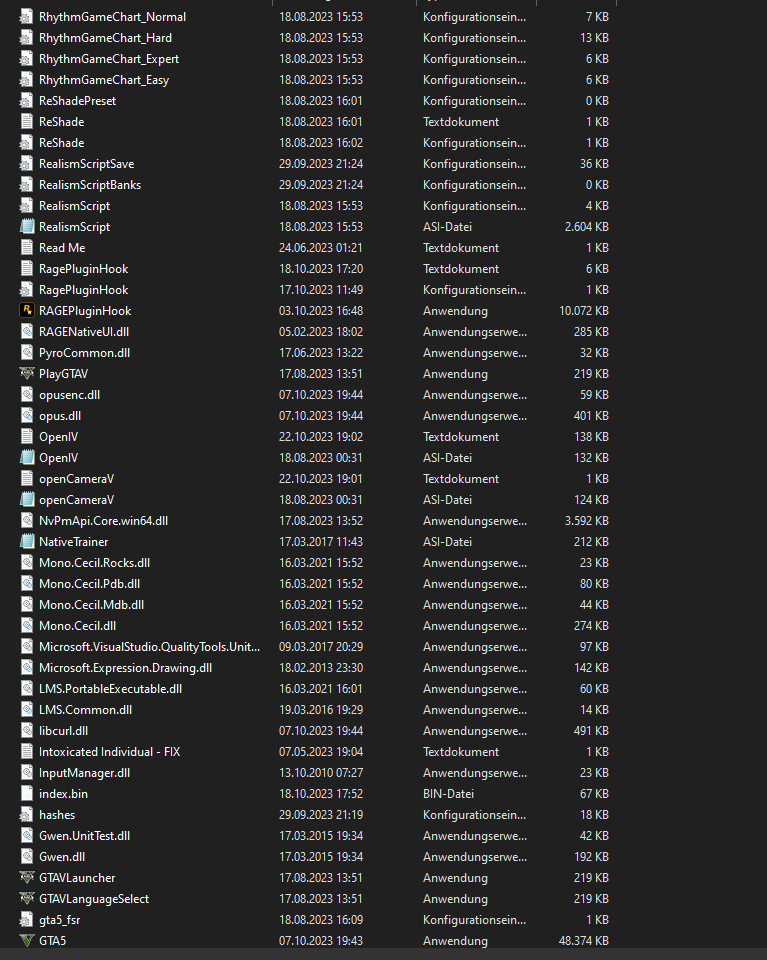Click the OpenIV text document icon
The image size is (767, 960).
[26, 437]
